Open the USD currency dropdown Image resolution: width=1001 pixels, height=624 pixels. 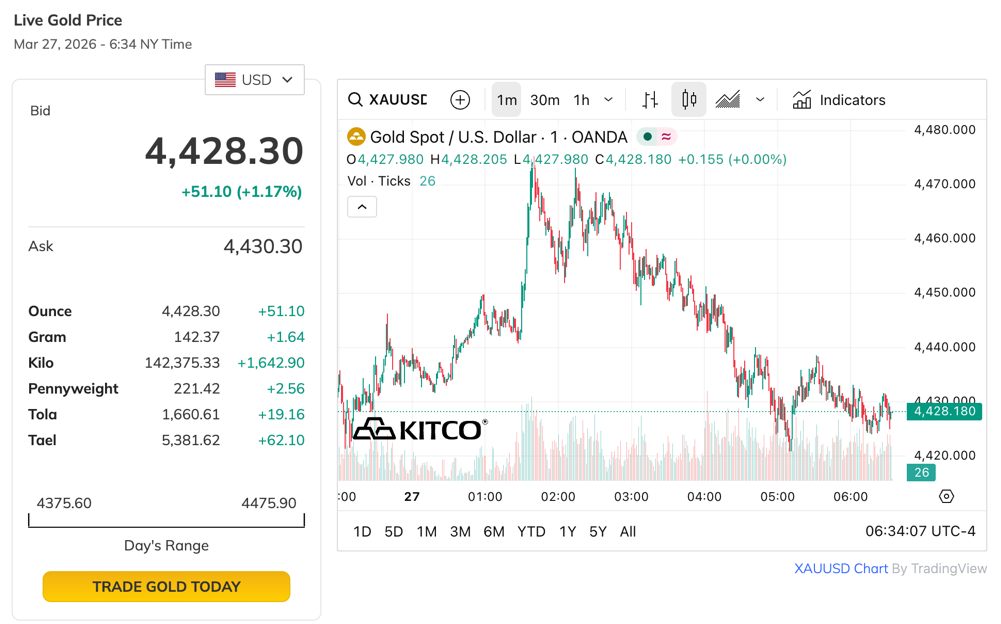point(255,80)
